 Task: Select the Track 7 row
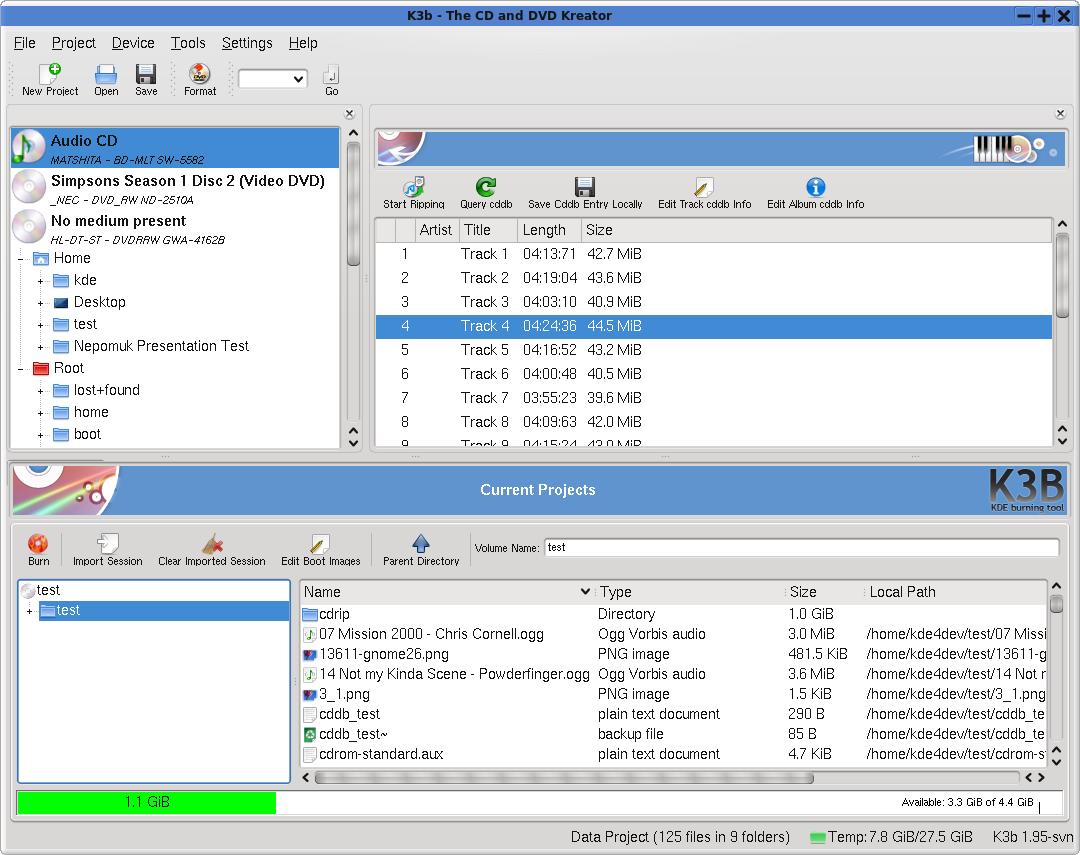tap(714, 398)
